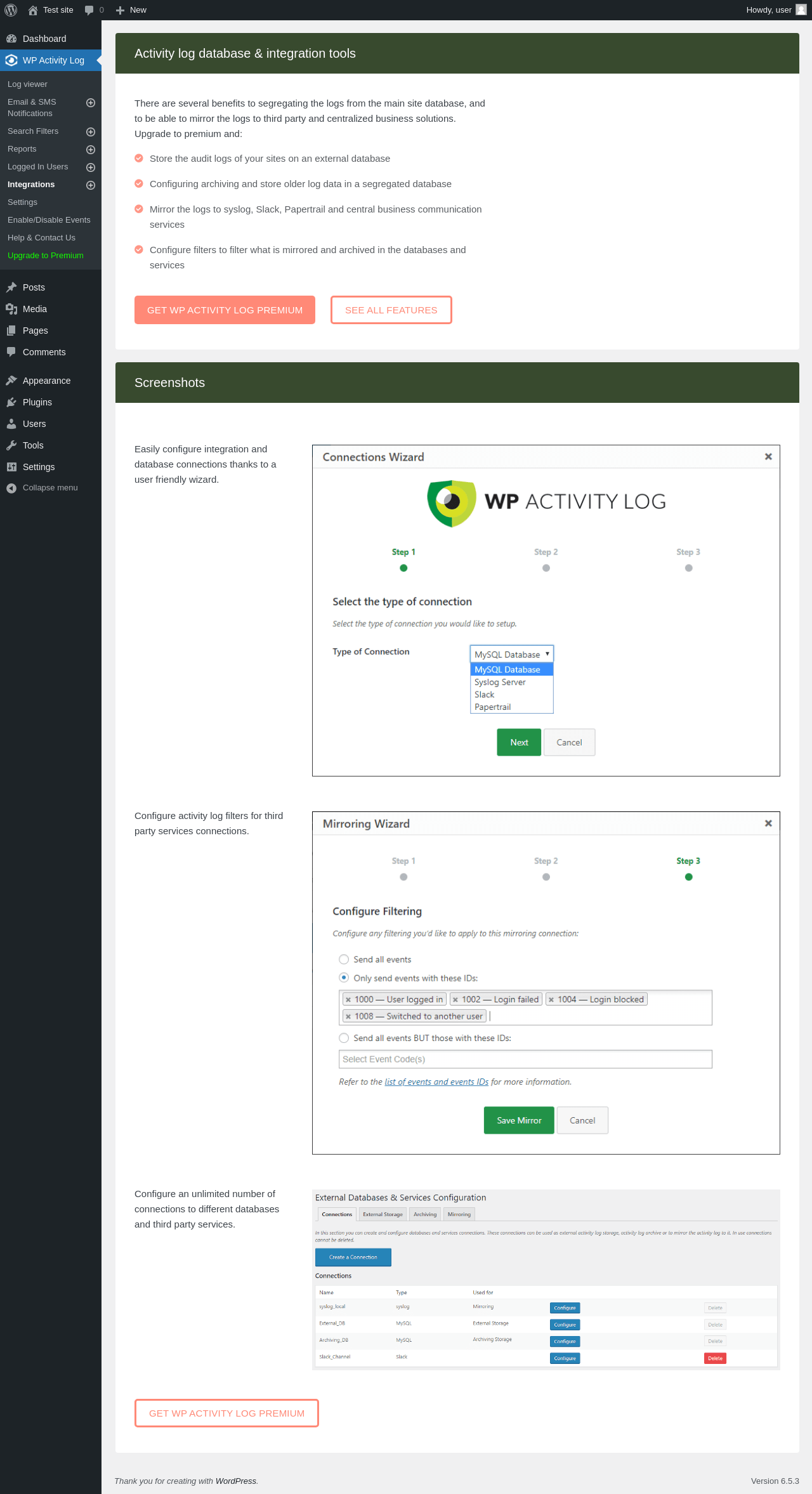Click the Test site home icon
The image size is (812, 1494).
(x=33, y=10)
